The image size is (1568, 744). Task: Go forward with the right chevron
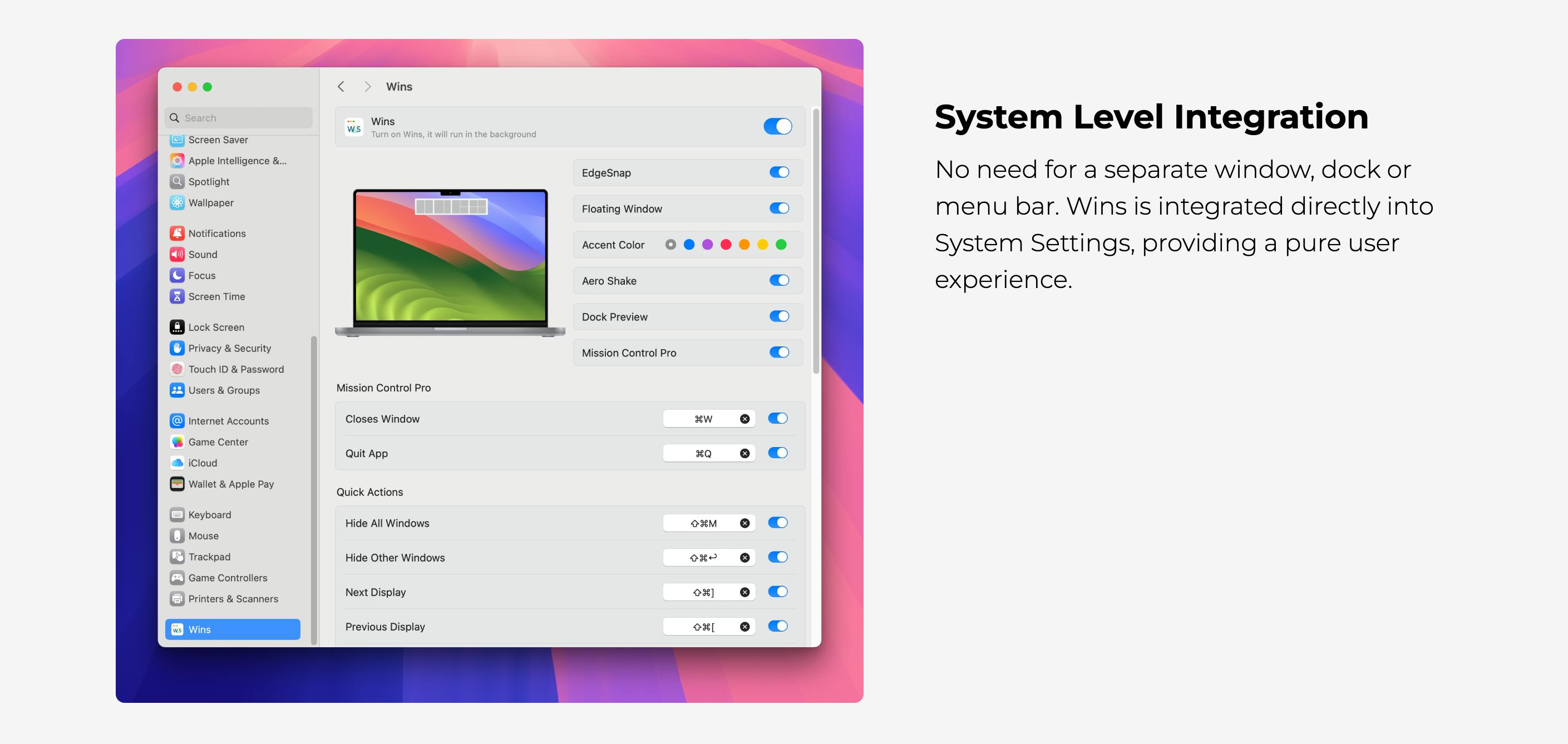tap(368, 86)
